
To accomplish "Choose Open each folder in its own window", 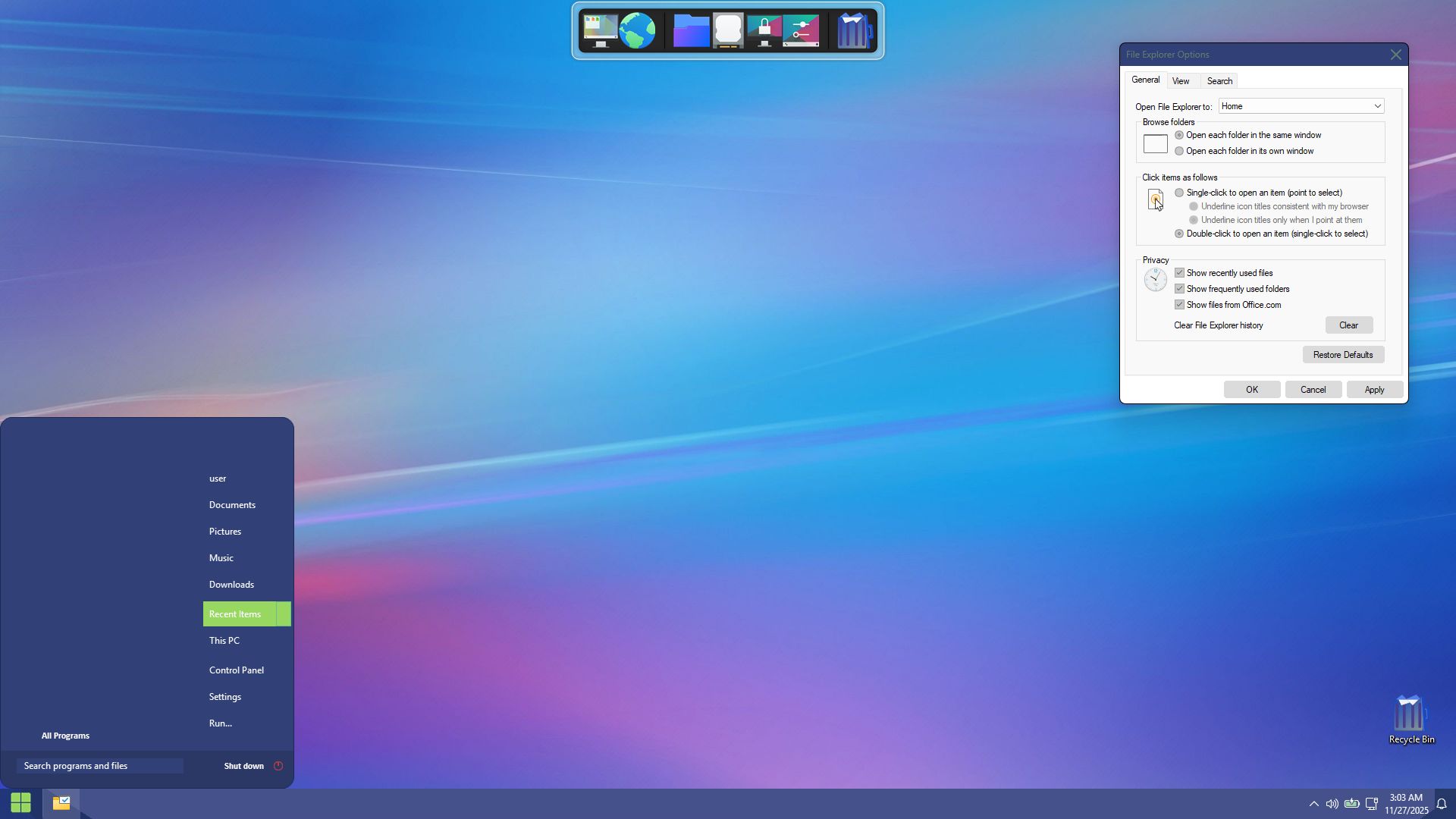I will [1179, 151].
